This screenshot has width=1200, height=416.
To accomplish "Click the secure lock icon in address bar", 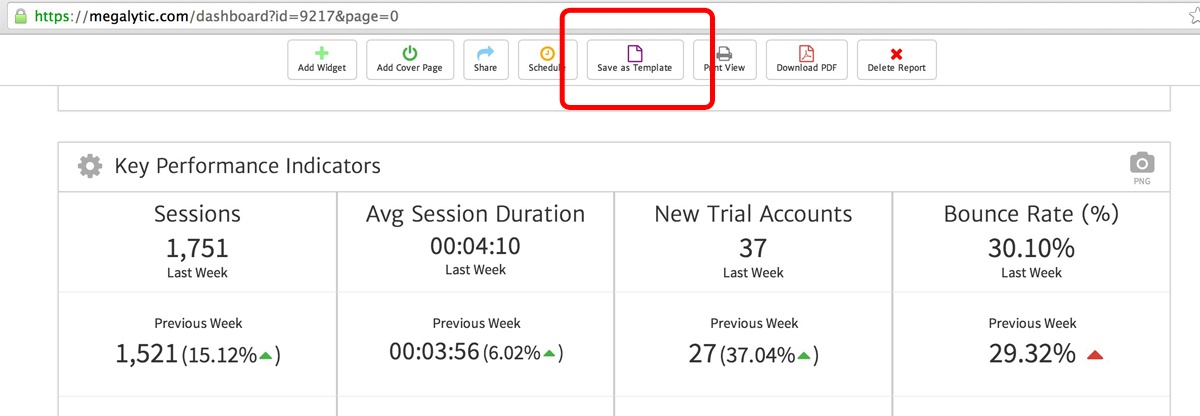I will tap(19, 18).
